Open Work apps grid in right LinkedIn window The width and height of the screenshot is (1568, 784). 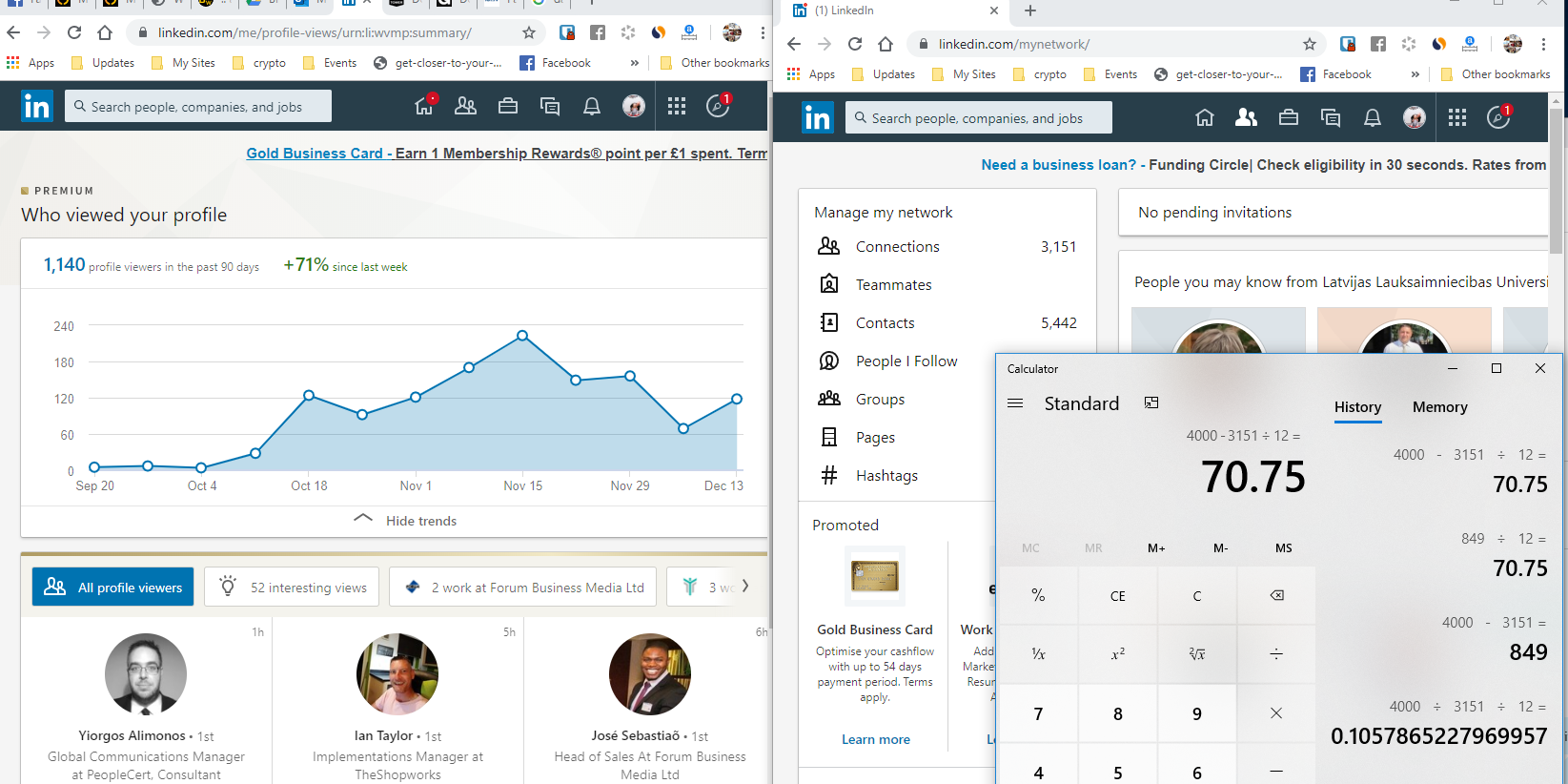pos(1457,117)
